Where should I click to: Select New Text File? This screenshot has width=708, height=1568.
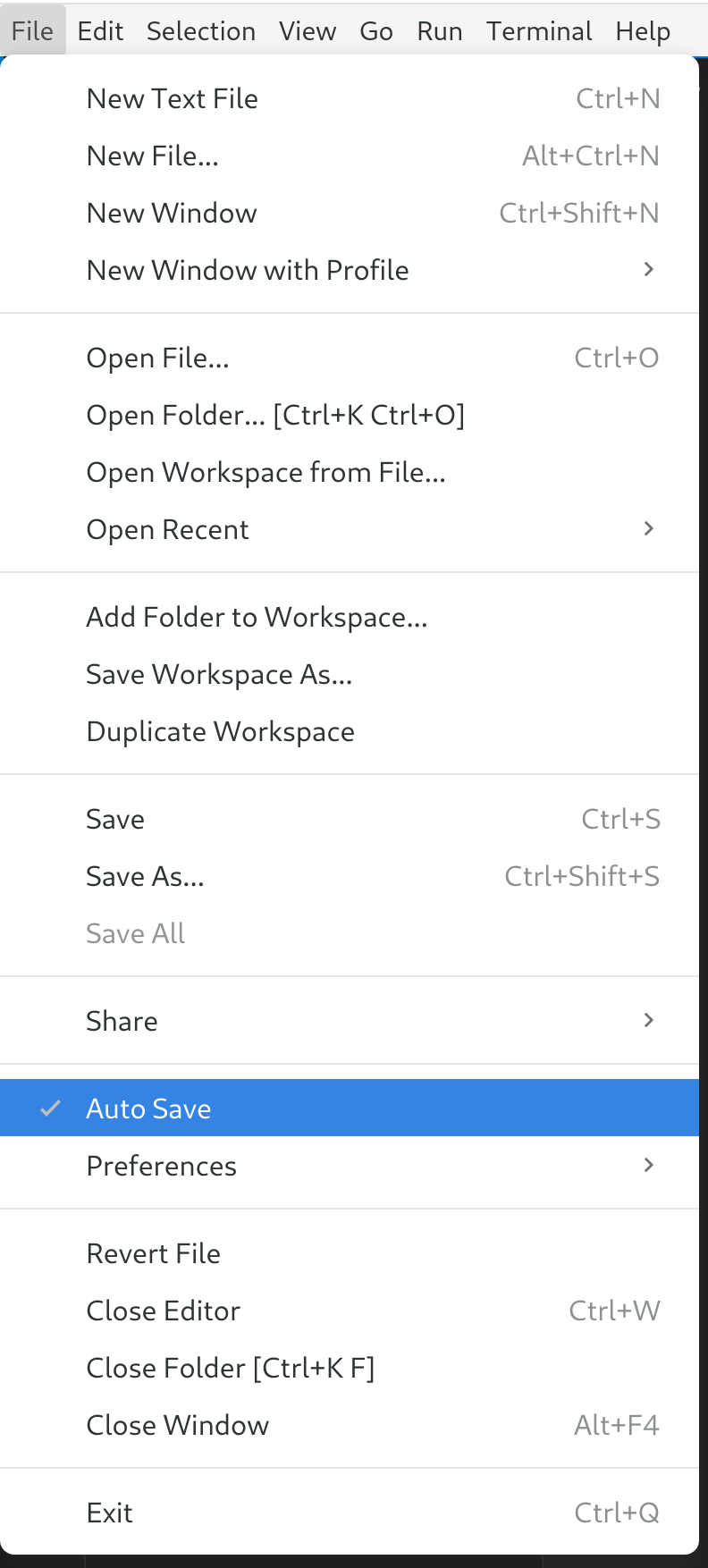click(173, 98)
